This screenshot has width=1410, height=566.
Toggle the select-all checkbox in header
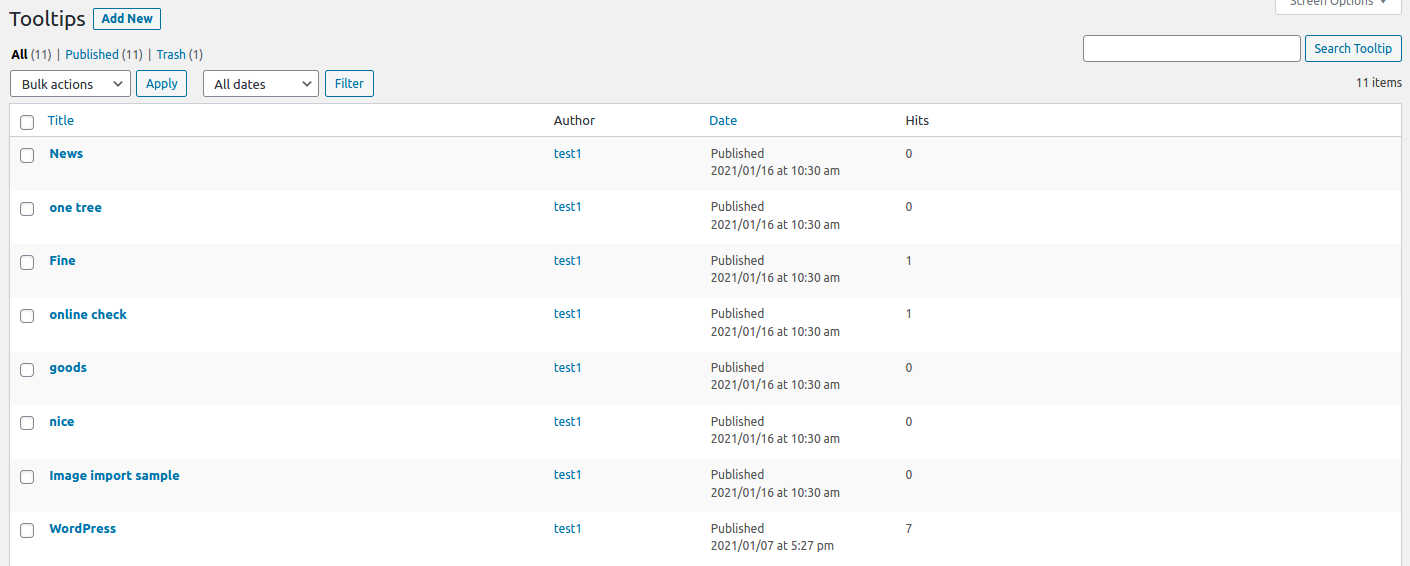(27, 122)
